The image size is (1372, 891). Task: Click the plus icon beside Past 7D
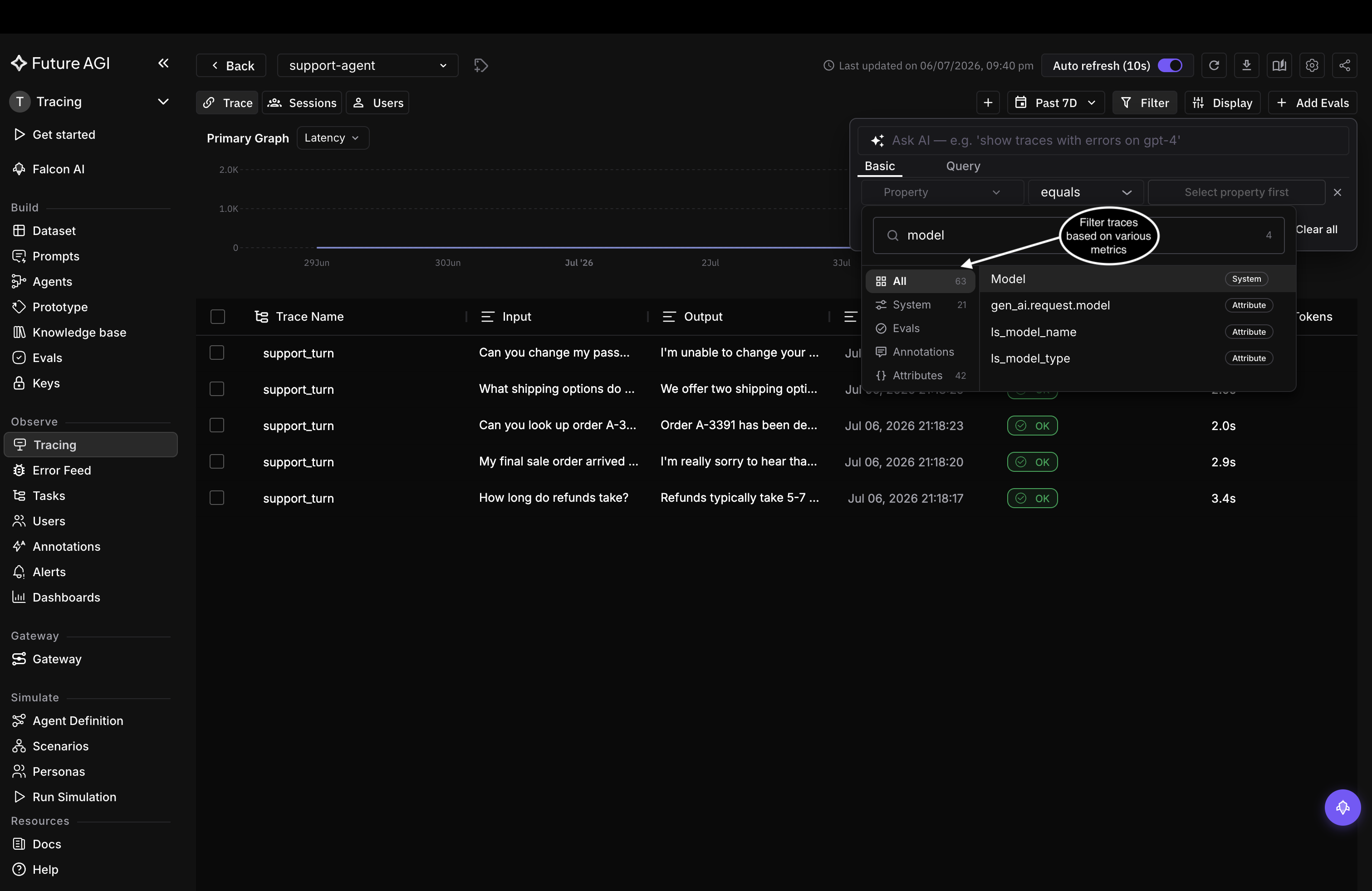pos(988,103)
